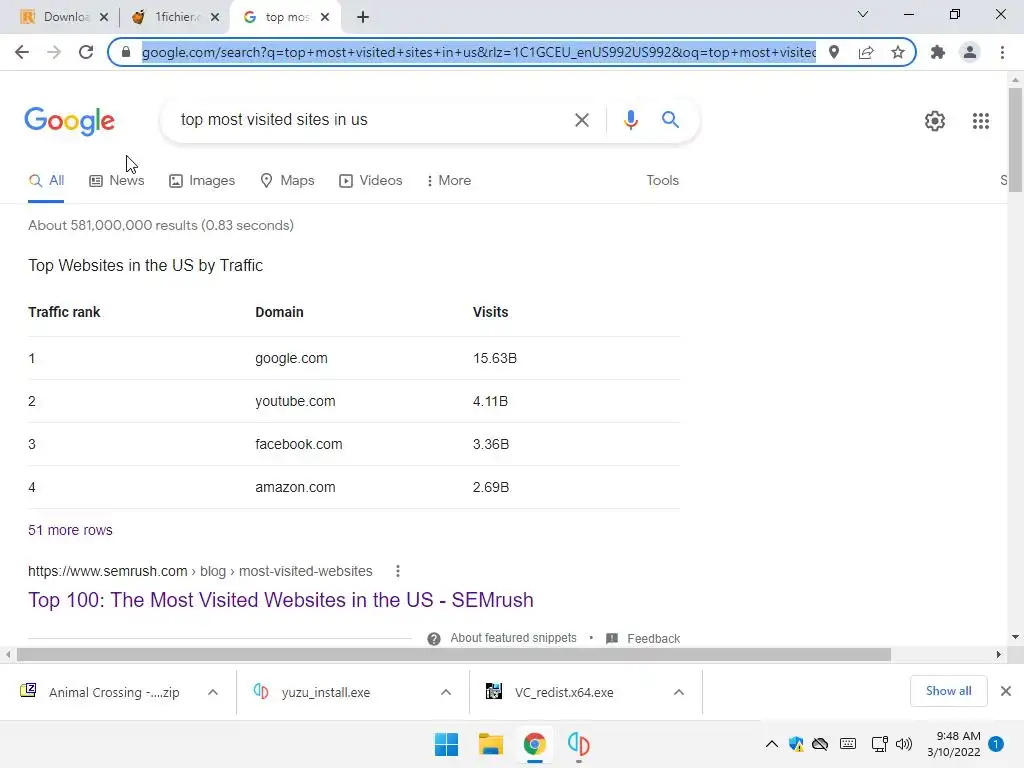The image size is (1024, 768).
Task: Expand options for yuzu_install.exe download
Action: pyautogui.click(x=446, y=692)
